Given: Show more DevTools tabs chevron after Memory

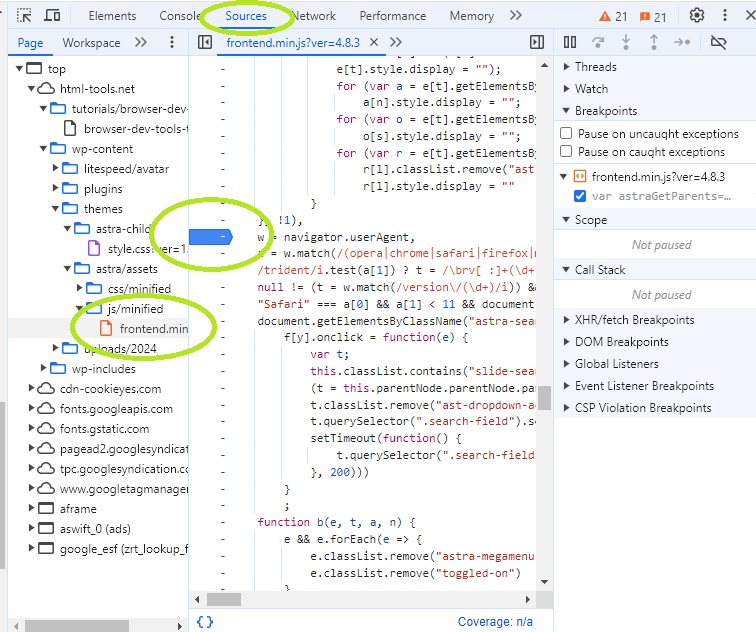Looking at the screenshot, I should click(515, 15).
